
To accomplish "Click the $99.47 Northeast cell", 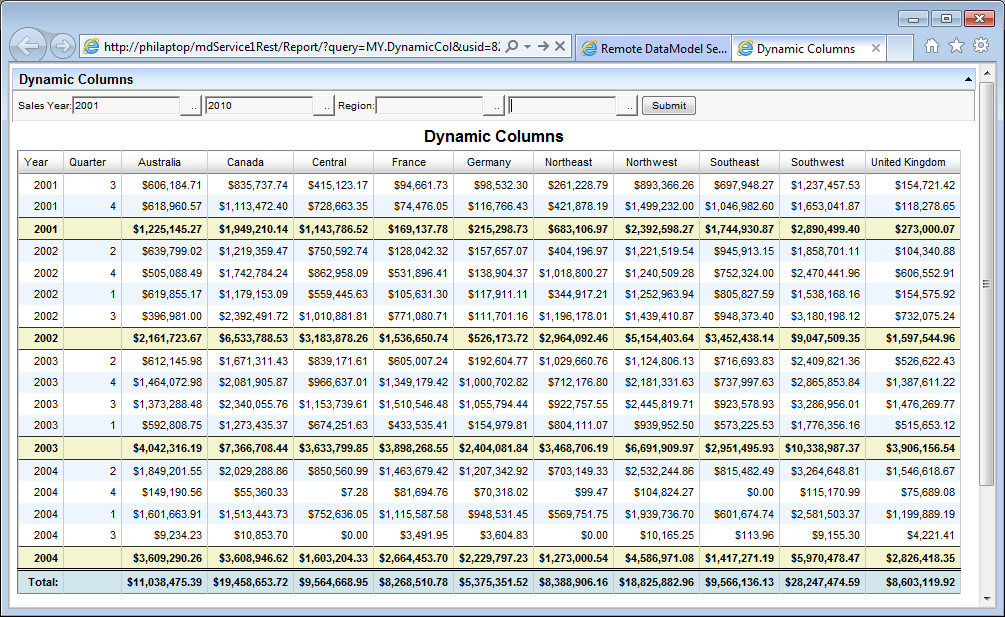I will (x=573, y=492).
